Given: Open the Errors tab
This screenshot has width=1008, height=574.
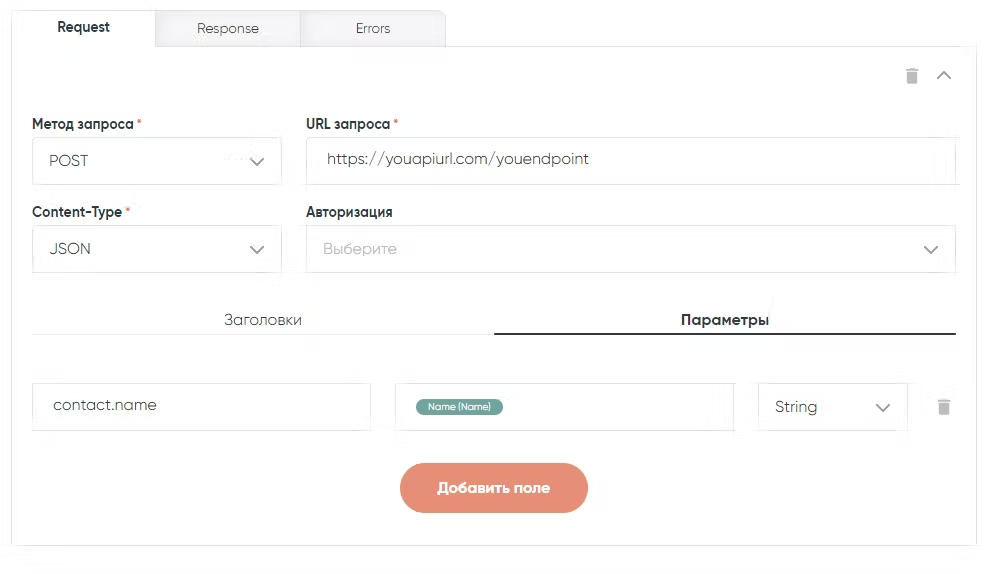Looking at the screenshot, I should point(373,29).
